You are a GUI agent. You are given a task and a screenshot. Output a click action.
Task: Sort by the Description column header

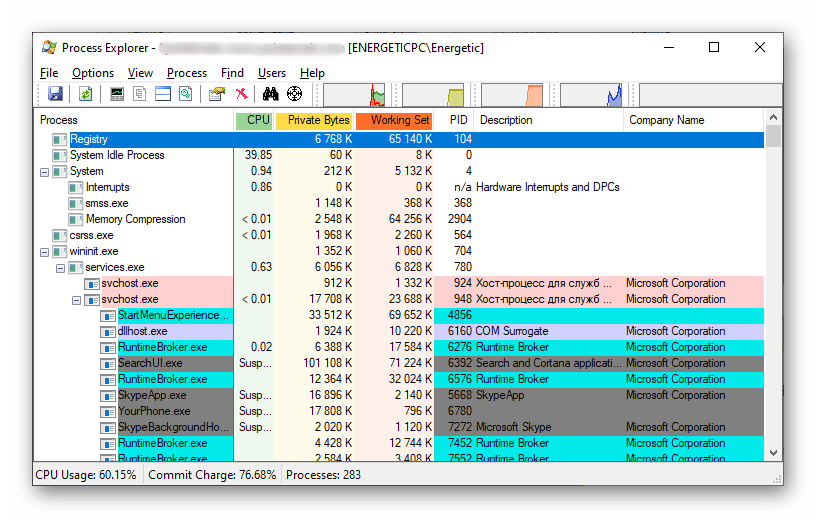(549, 120)
